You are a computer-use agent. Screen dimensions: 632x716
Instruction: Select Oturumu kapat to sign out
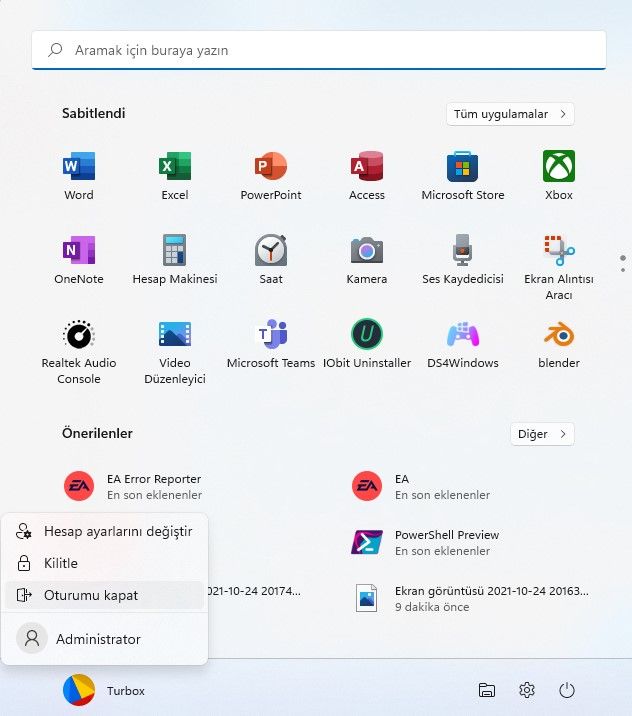pos(104,595)
